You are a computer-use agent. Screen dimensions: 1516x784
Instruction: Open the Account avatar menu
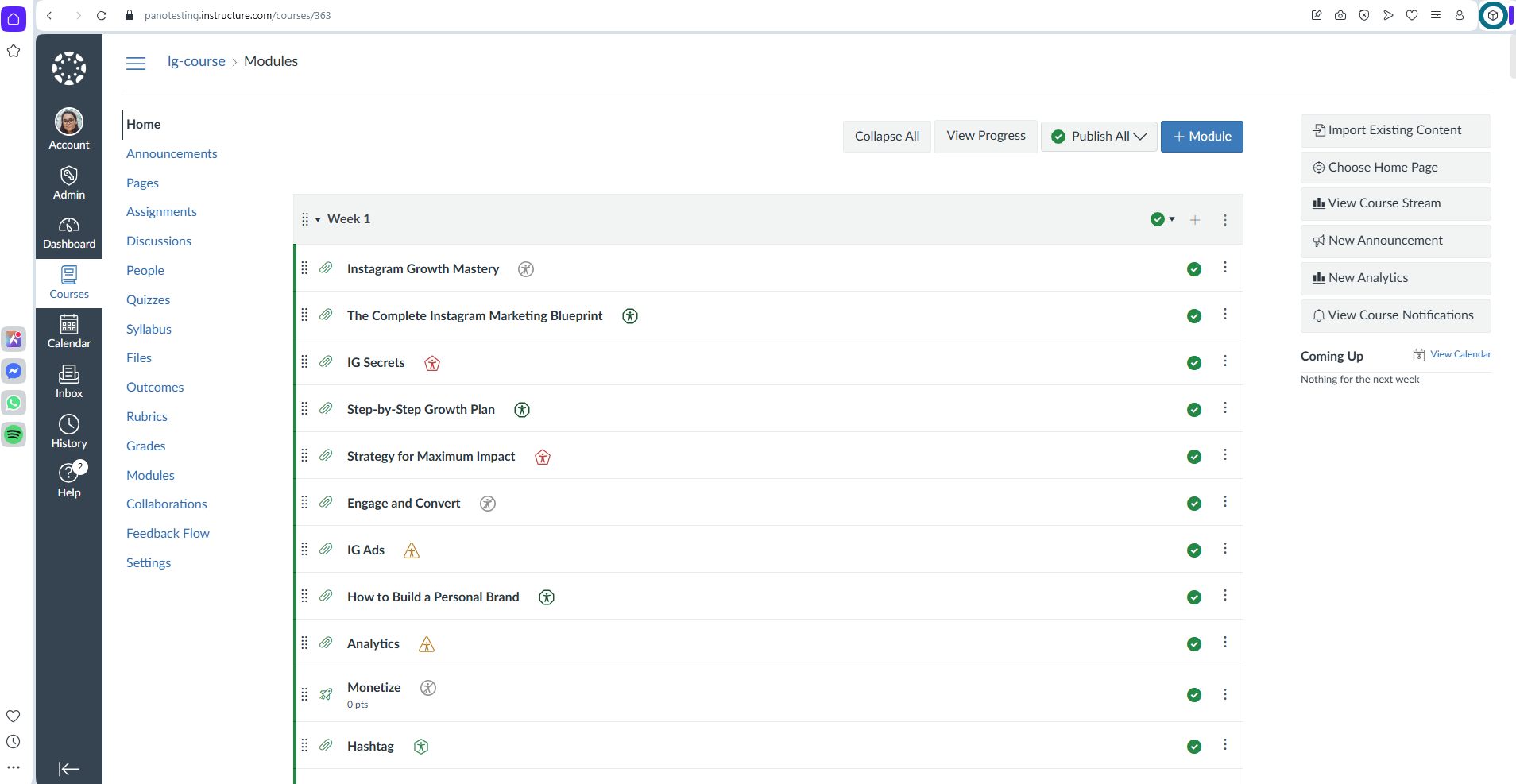pos(69,129)
